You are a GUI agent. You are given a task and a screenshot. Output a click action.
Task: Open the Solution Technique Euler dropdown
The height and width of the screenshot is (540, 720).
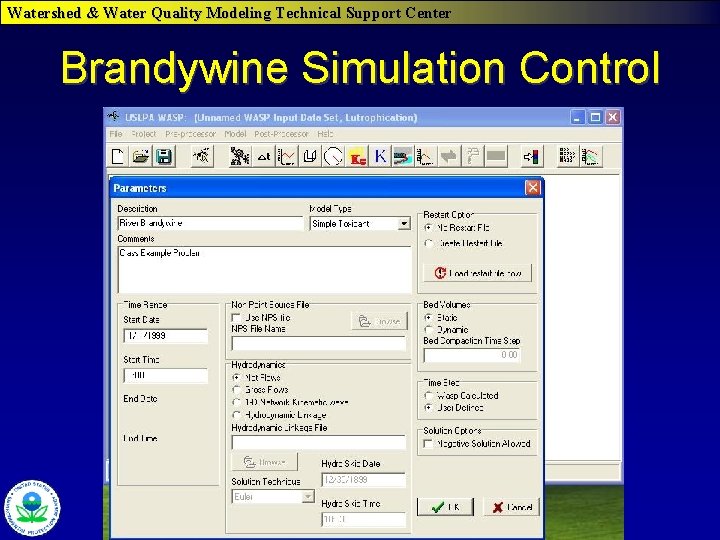tap(308, 497)
